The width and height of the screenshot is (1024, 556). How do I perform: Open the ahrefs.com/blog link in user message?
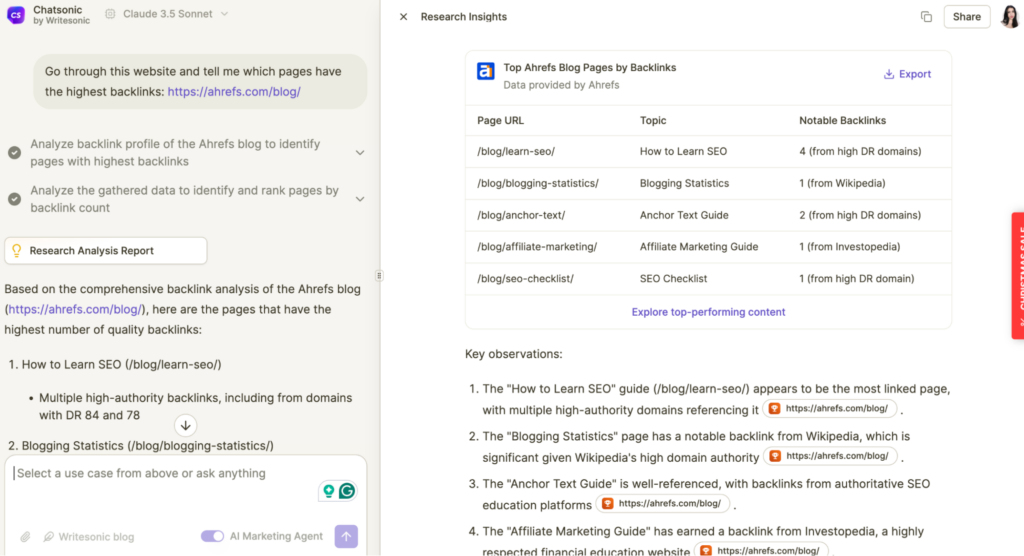tap(234, 91)
